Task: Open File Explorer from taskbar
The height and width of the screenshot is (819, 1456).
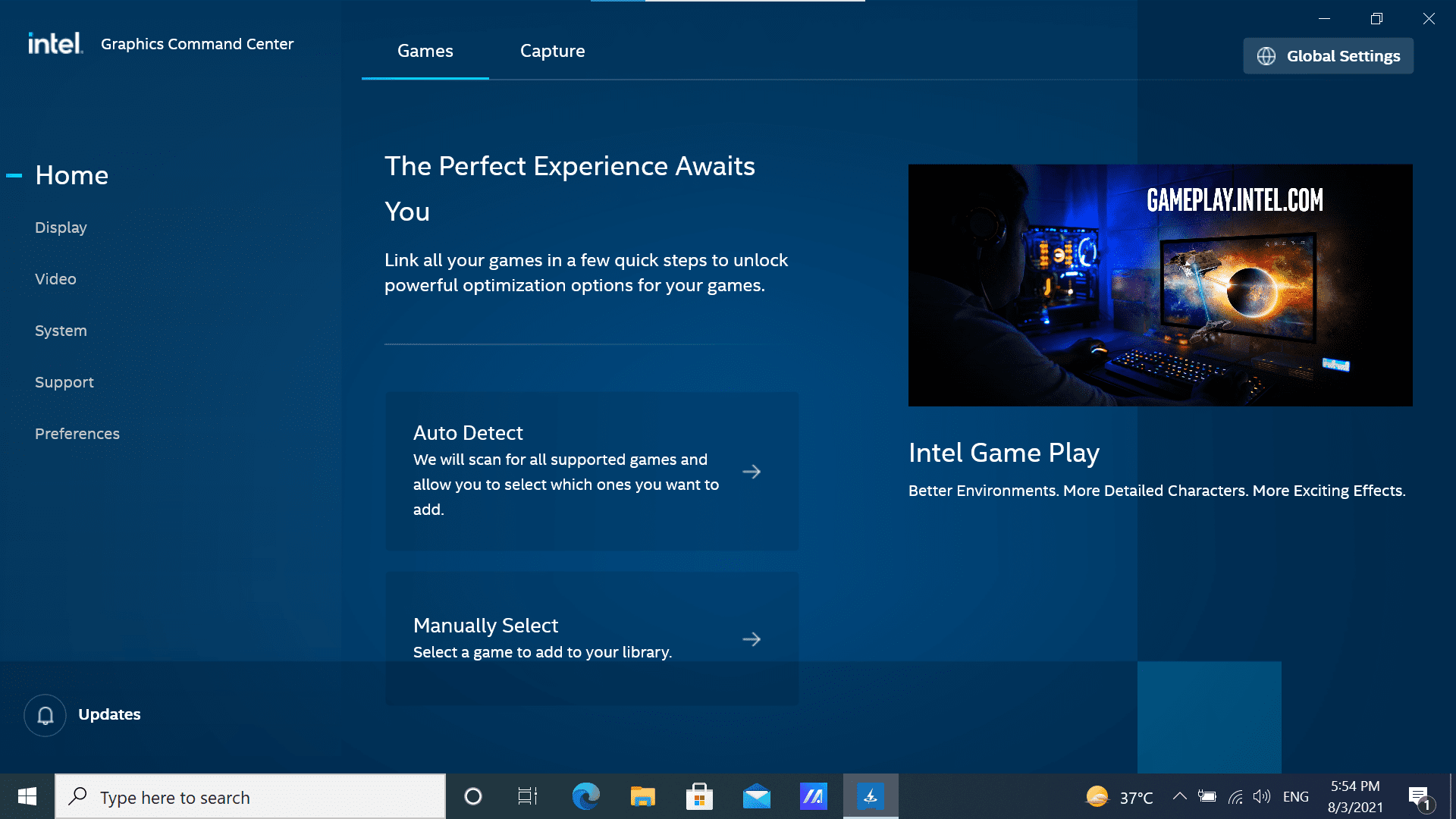Action: pos(642,796)
